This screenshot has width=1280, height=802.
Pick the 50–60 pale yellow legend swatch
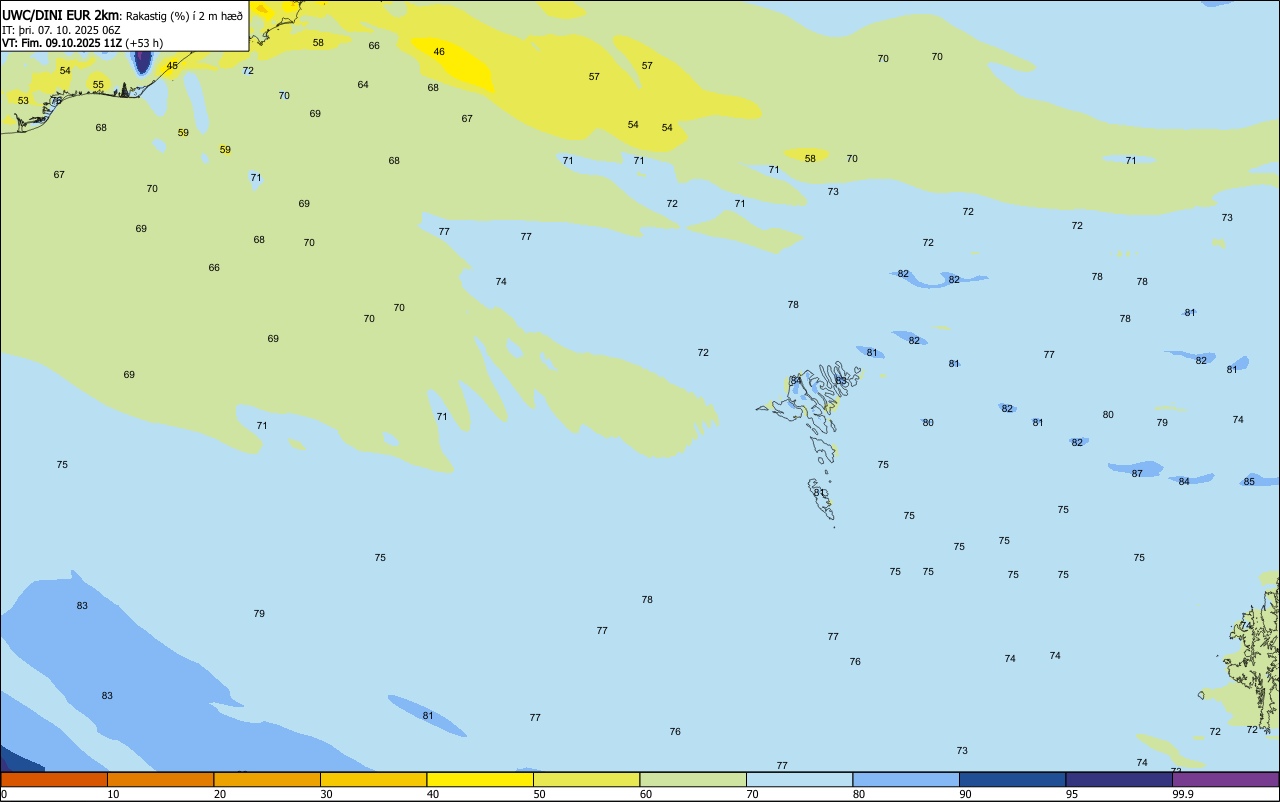coord(586,779)
